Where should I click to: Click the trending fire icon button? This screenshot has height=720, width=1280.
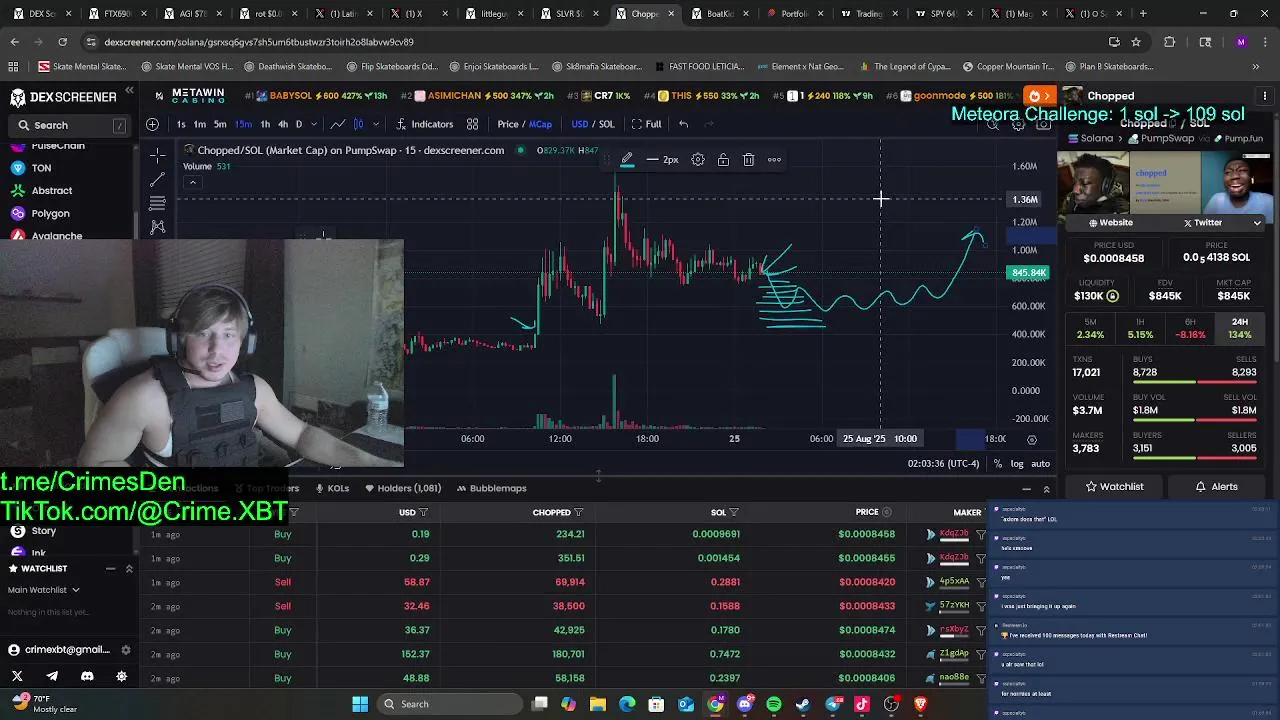point(1039,96)
